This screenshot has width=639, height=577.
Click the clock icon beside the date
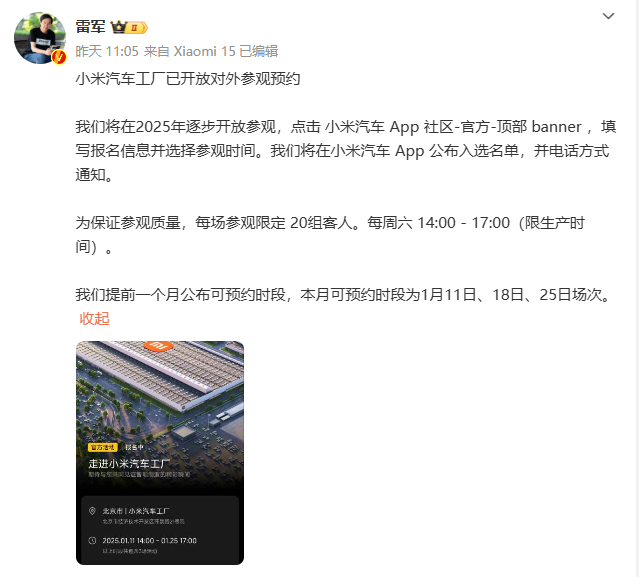92,540
